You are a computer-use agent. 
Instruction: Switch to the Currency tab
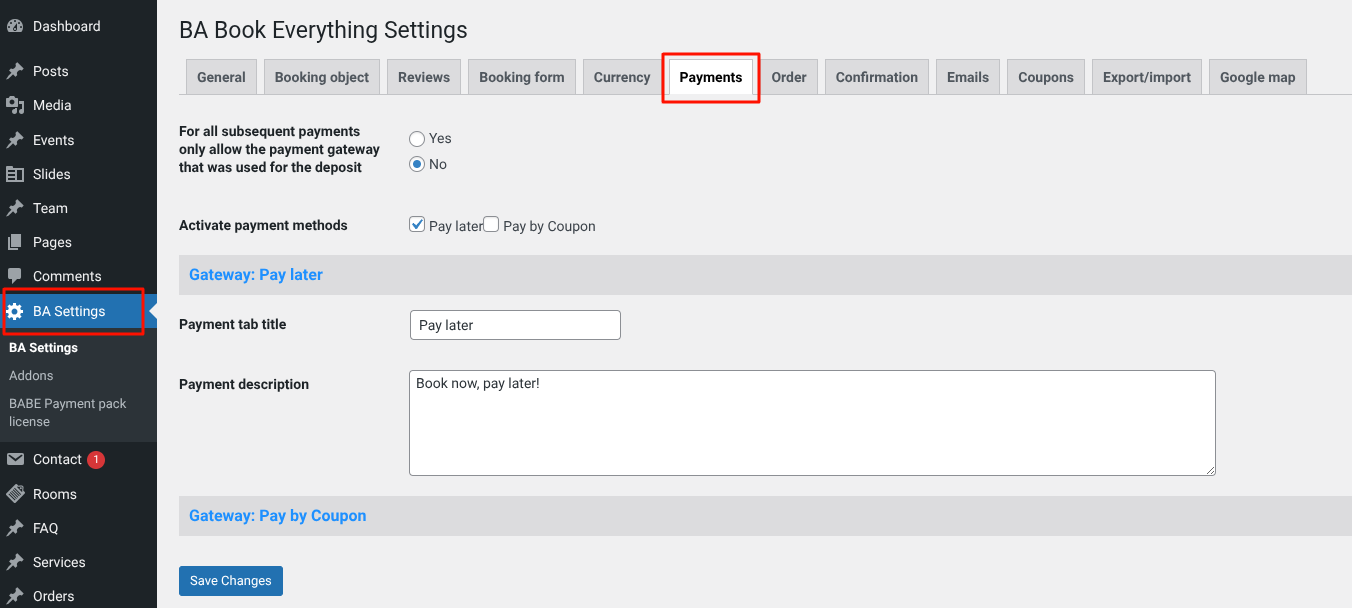tap(622, 77)
